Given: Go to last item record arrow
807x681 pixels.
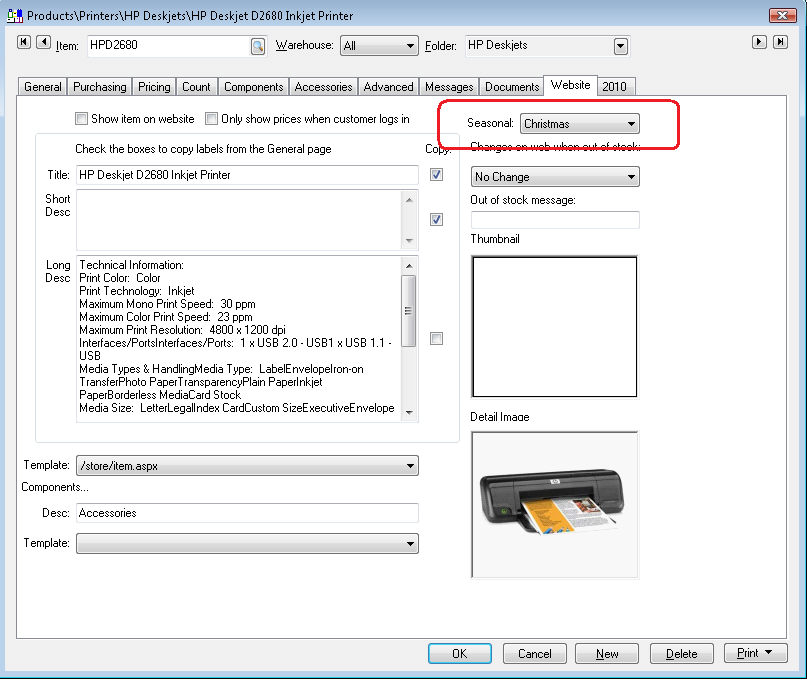Looking at the screenshot, I should [x=780, y=42].
